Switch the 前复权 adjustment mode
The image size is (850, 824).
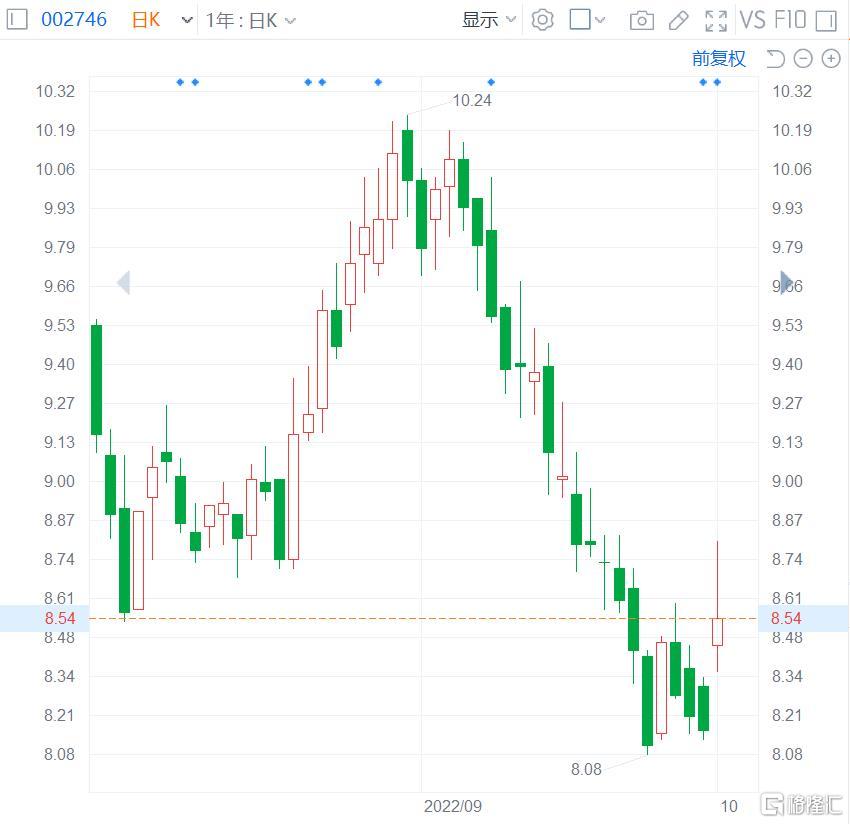click(x=718, y=59)
